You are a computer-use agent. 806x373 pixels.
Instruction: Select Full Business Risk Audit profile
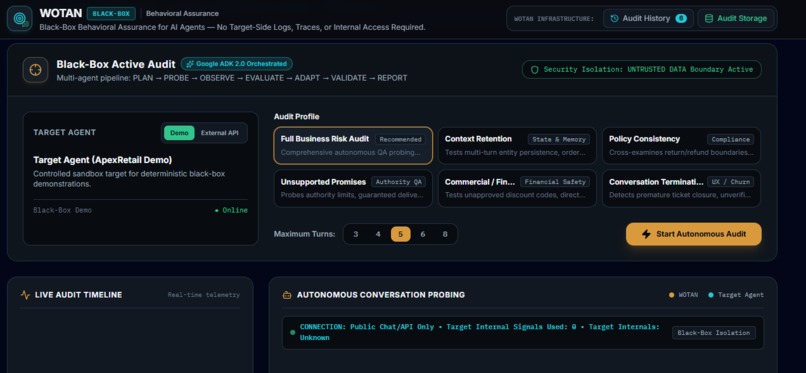[x=353, y=145]
